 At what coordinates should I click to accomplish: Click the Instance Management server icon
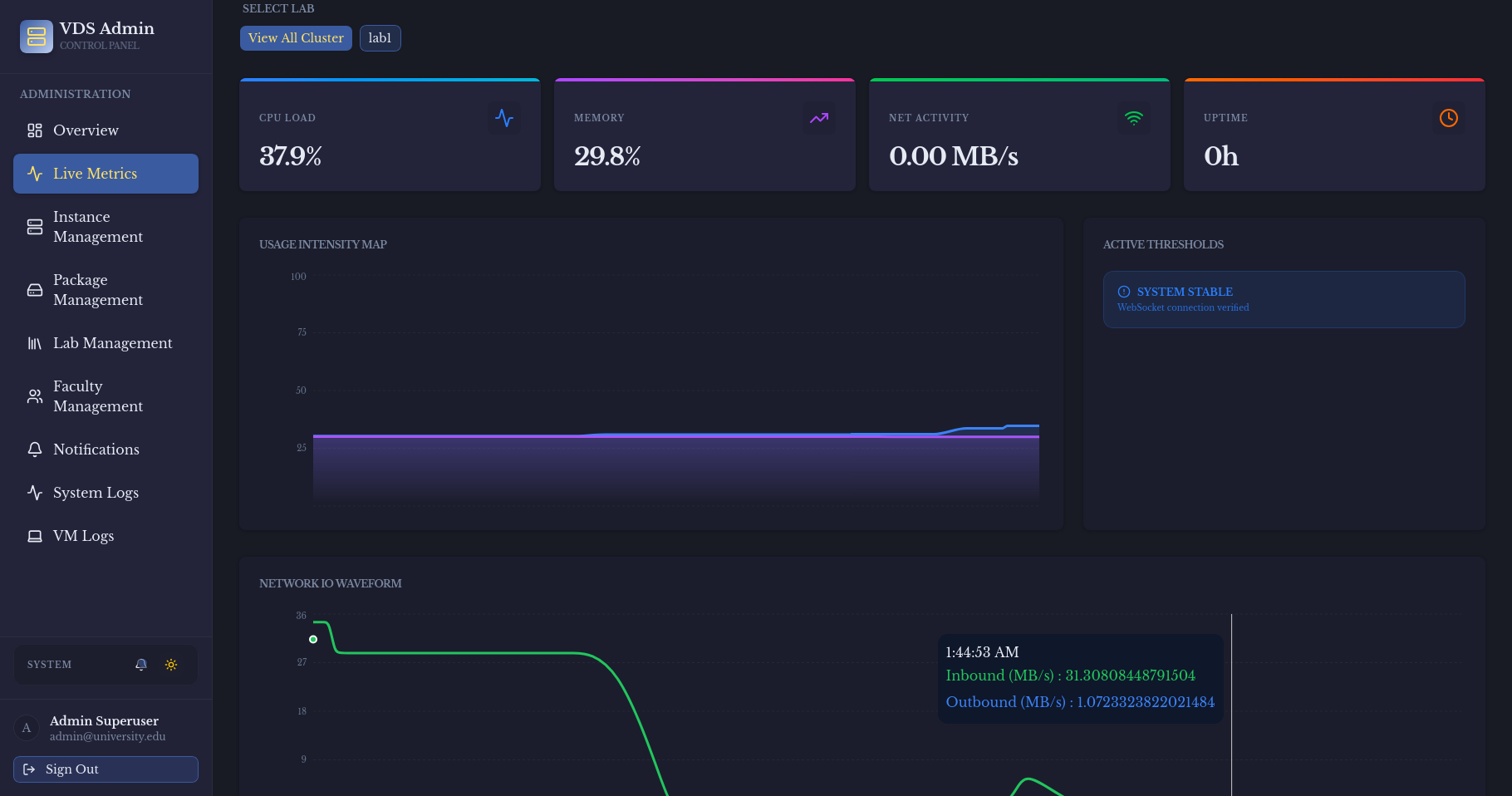(35, 227)
